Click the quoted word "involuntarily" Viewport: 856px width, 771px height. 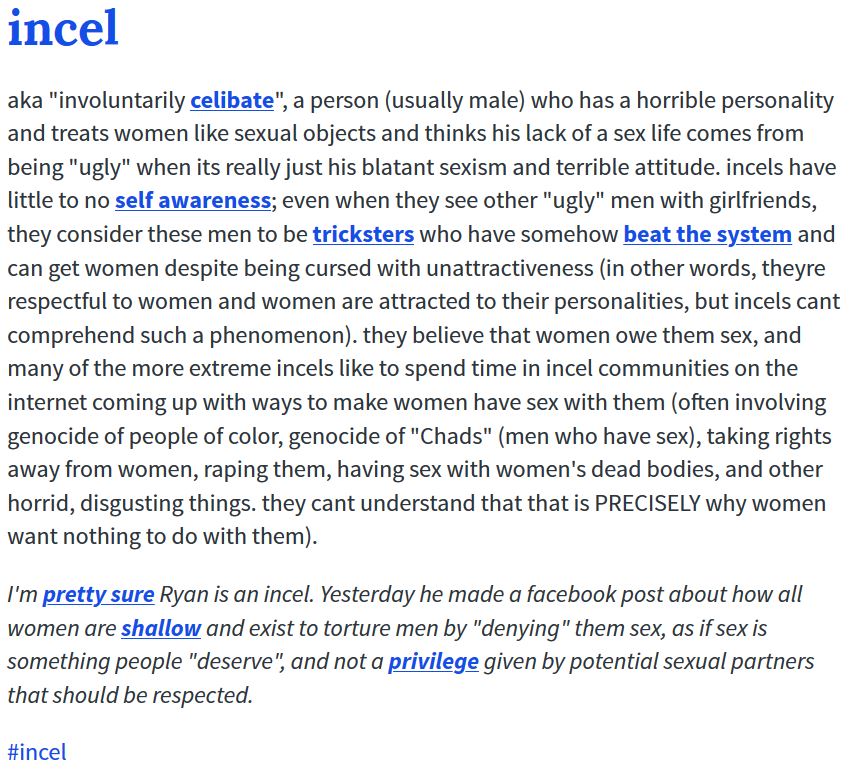[x=117, y=100]
